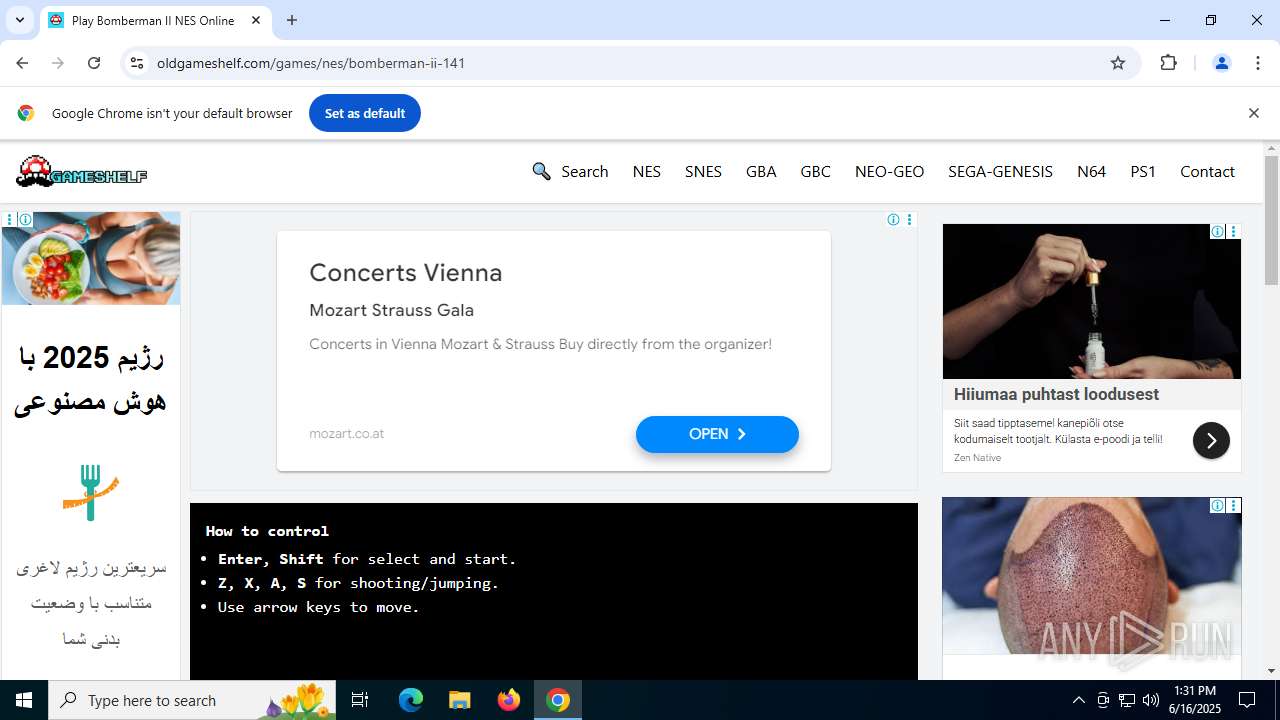The width and height of the screenshot is (1280, 720).
Task: Click the dropper bottle ad image
Action: click(1092, 301)
